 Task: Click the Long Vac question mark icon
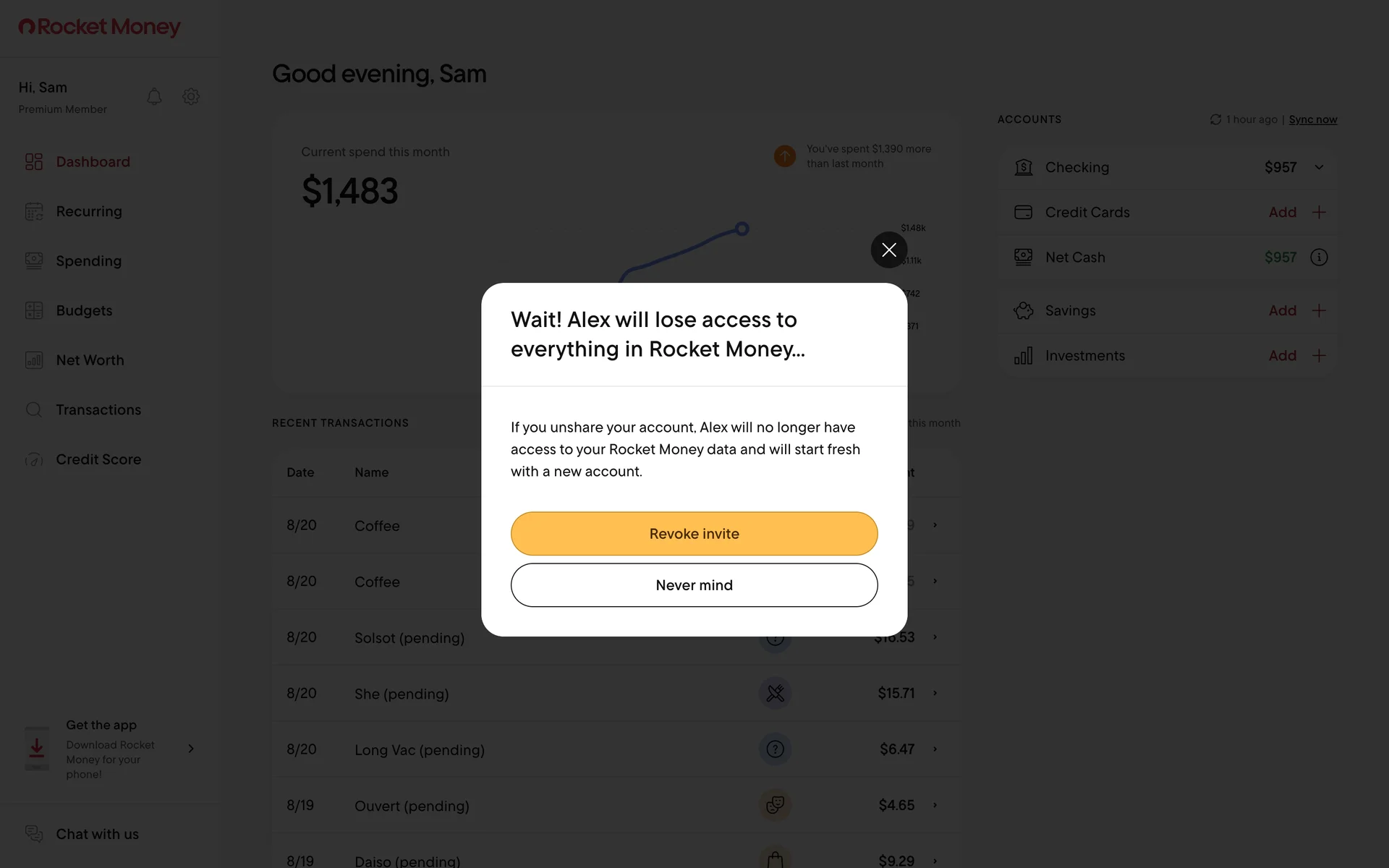click(775, 749)
